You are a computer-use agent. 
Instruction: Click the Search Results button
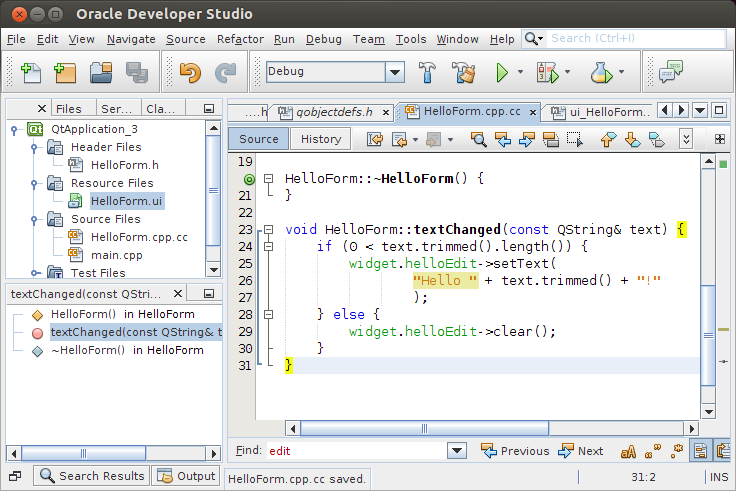(91, 476)
